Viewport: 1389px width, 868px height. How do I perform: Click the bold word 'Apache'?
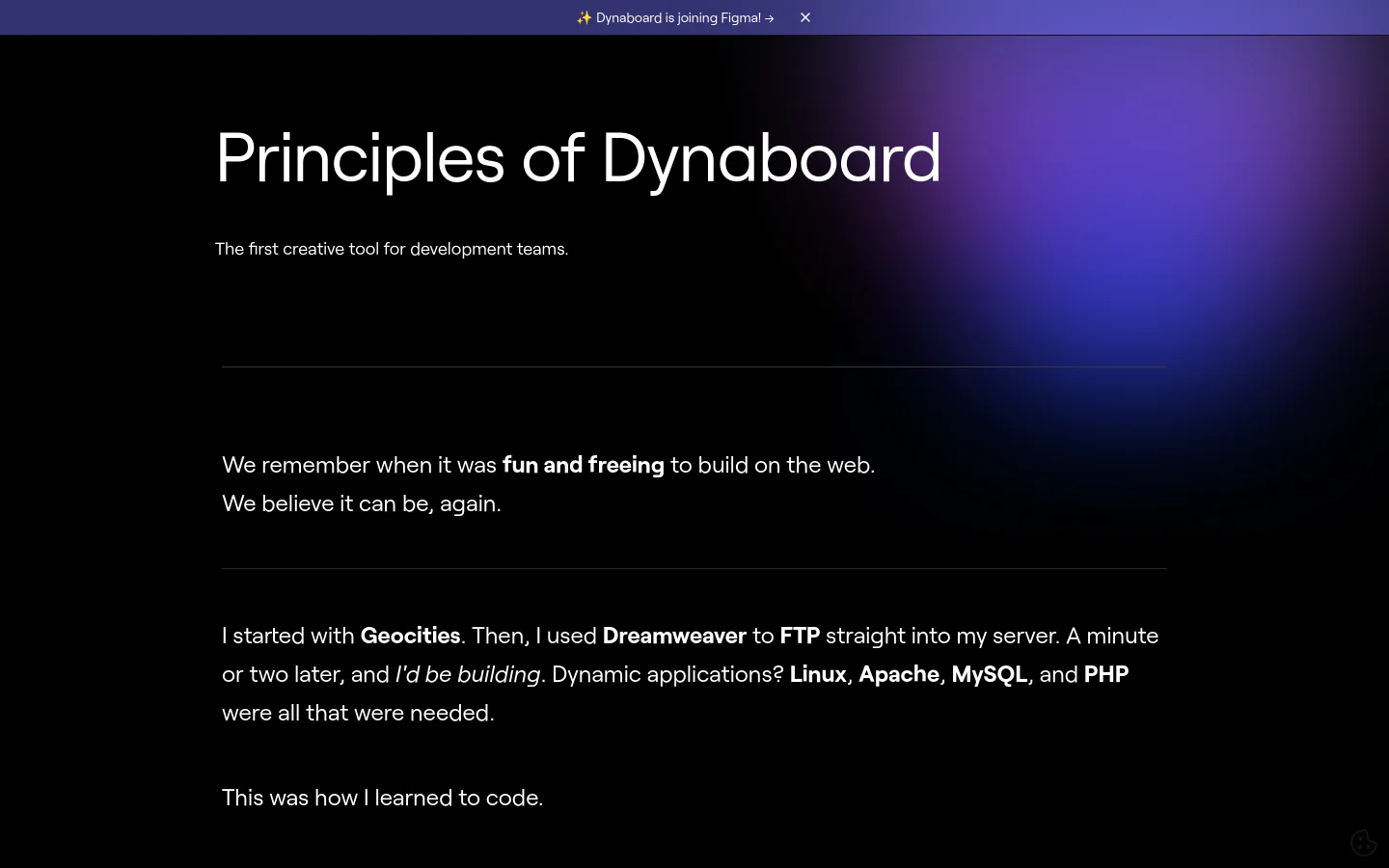point(899,674)
